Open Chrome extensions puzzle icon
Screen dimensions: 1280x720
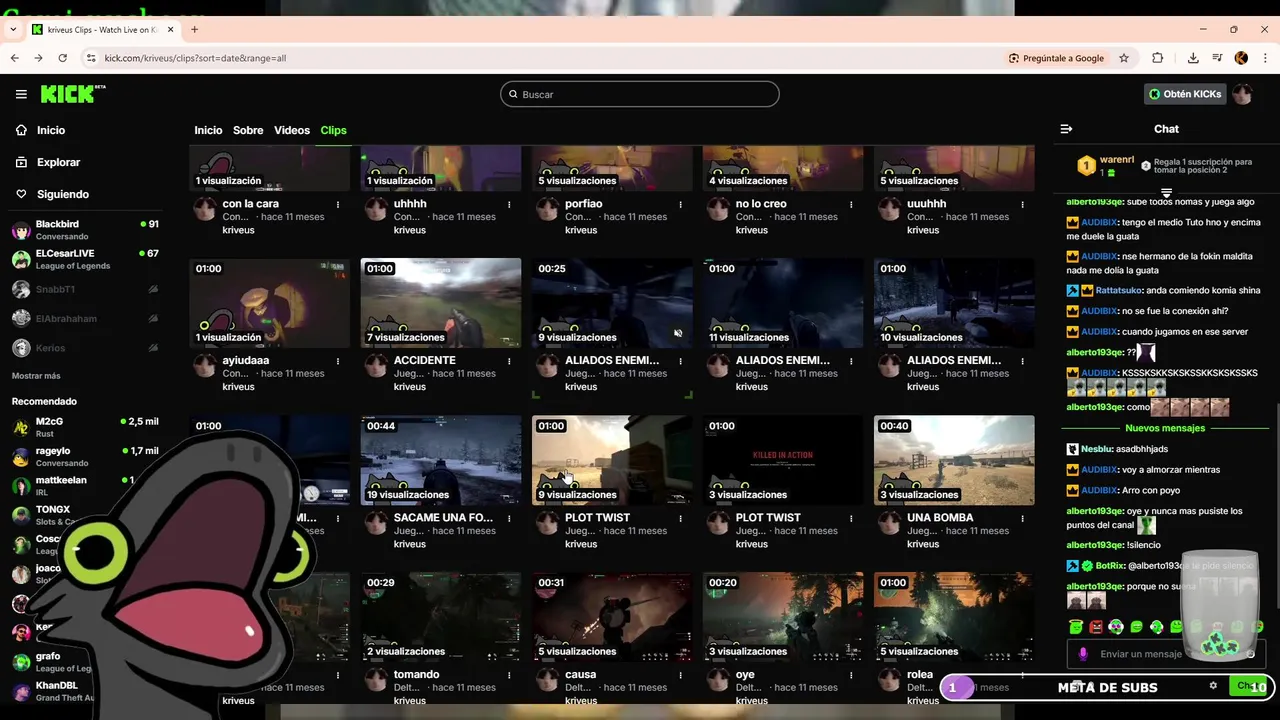(x=1158, y=58)
